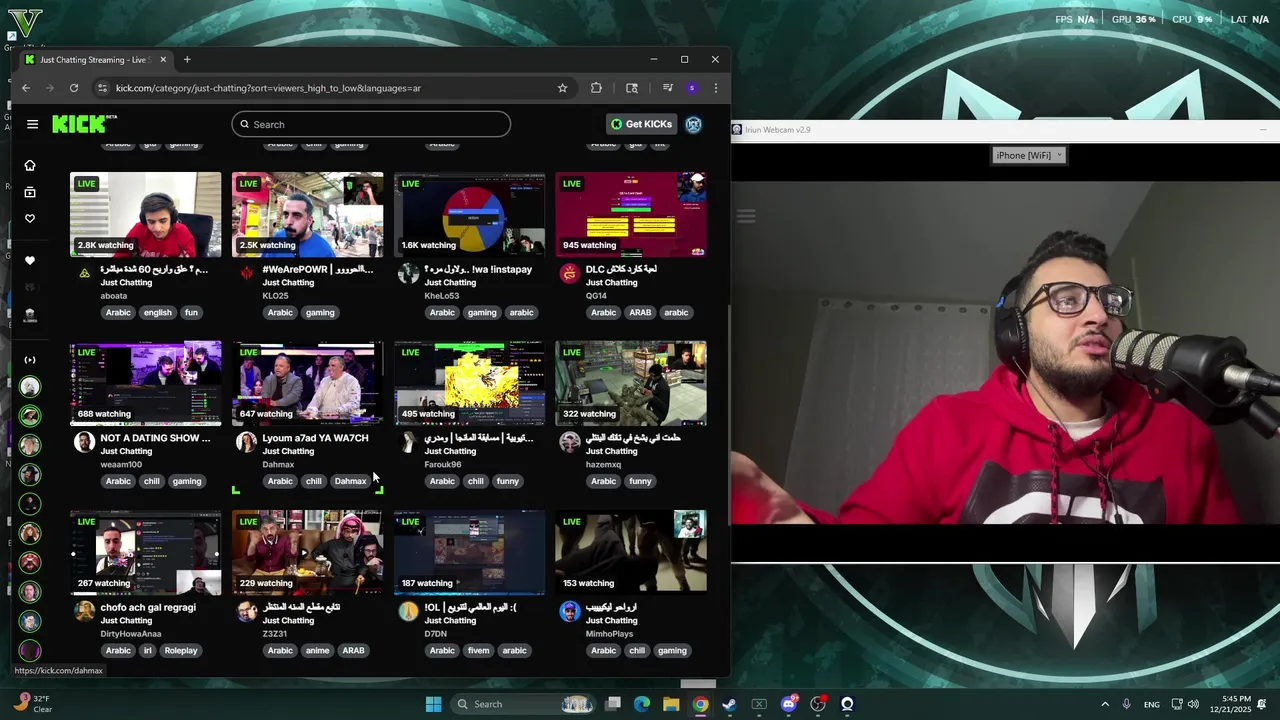
Task: Open the #WeArePOWR stream title link
Action: tap(317, 269)
